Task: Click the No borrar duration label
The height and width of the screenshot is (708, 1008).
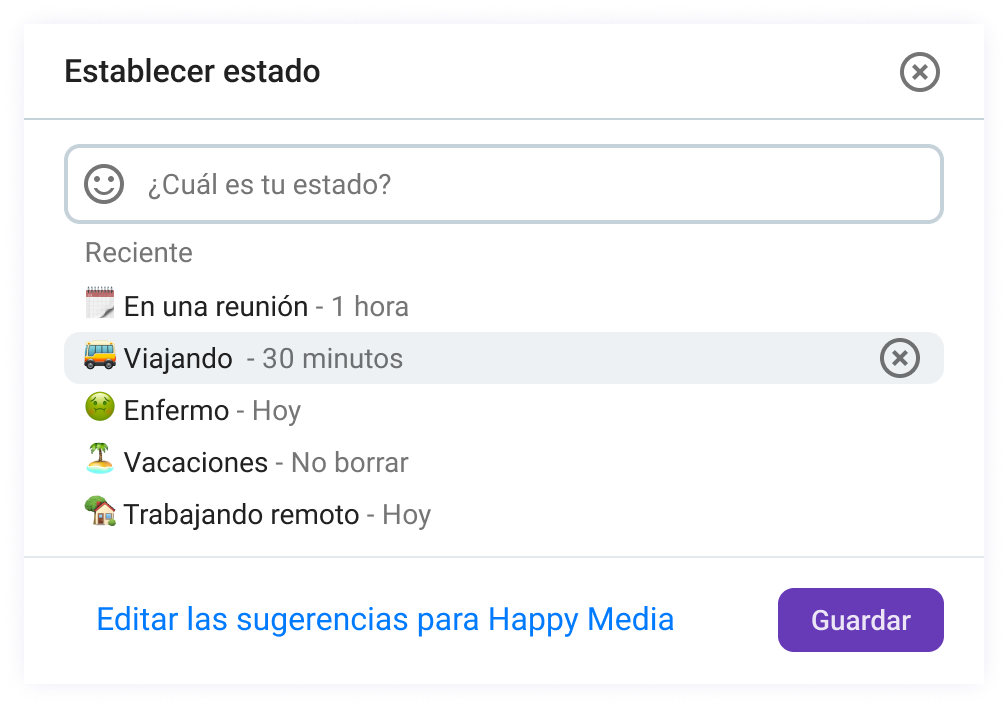Action: pos(349,462)
